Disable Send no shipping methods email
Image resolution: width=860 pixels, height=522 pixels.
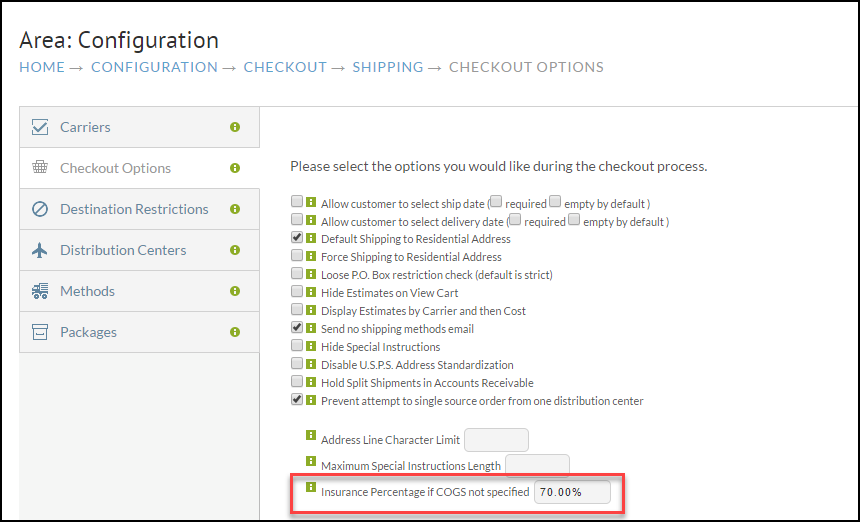tap(297, 327)
